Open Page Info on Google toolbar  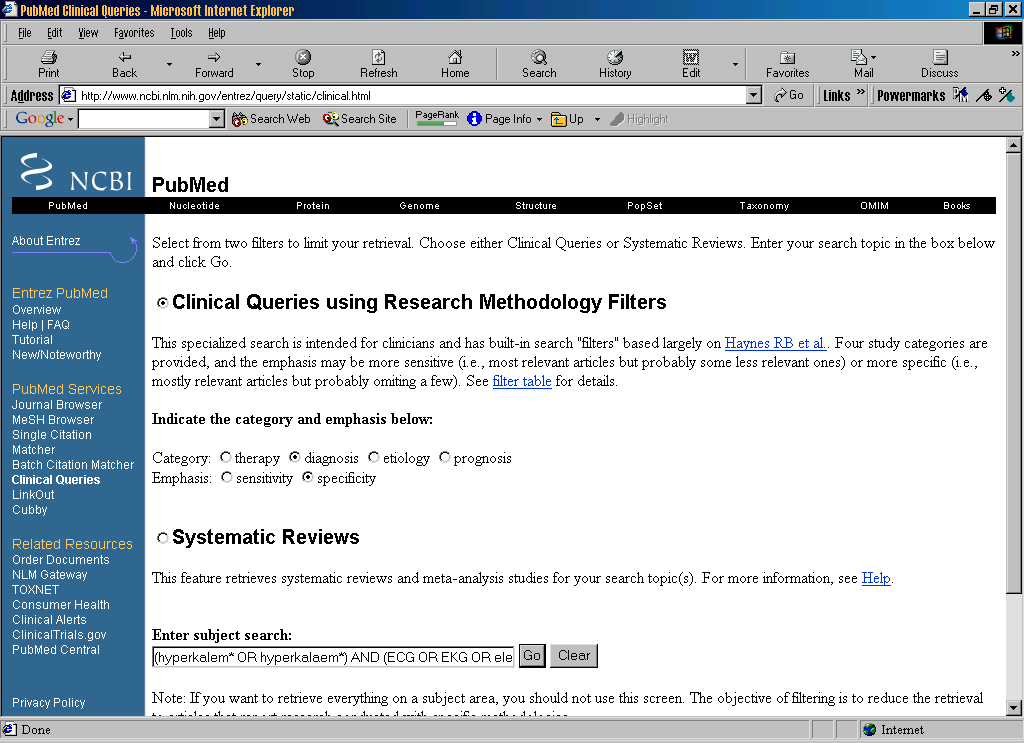500,119
